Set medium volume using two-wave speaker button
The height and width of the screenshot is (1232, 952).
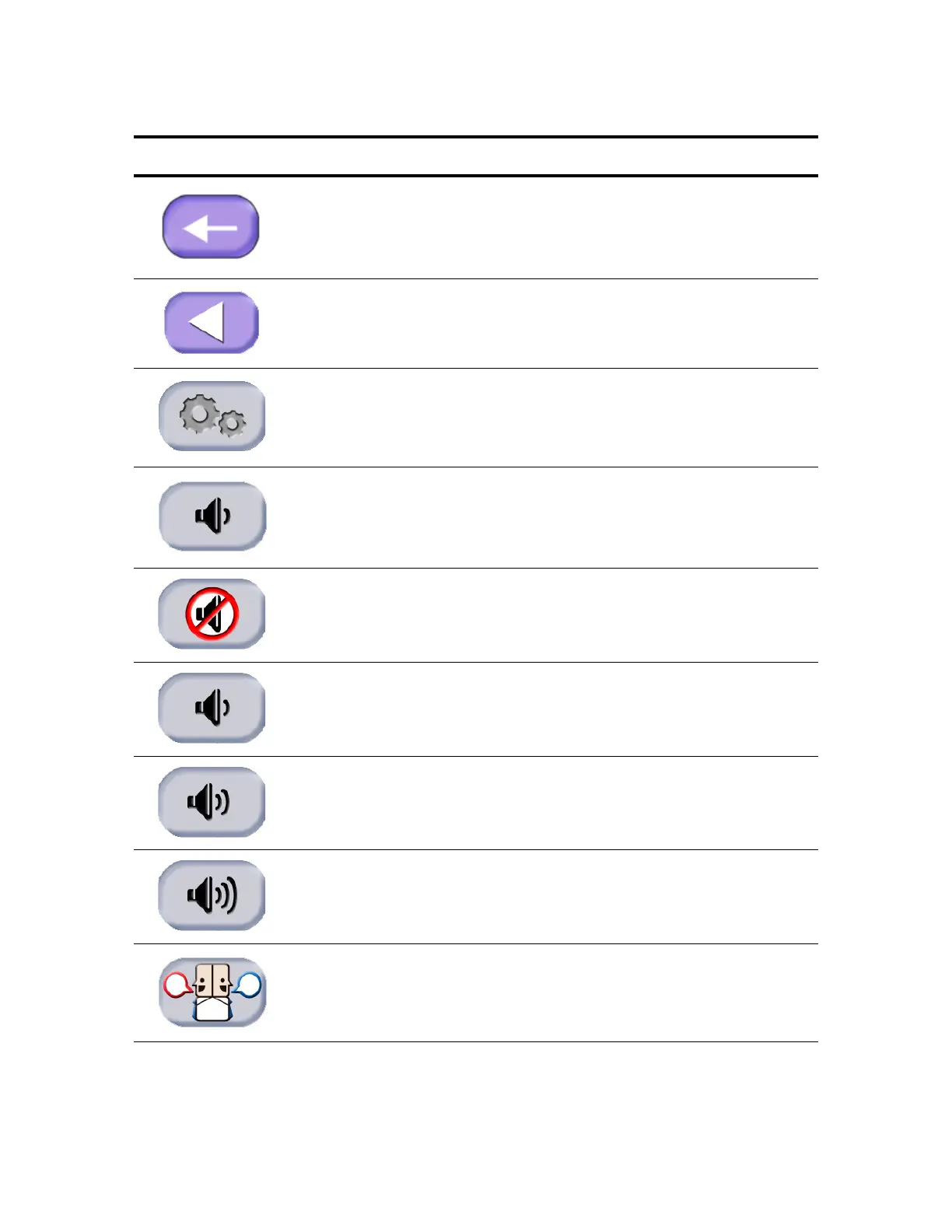click(x=212, y=802)
